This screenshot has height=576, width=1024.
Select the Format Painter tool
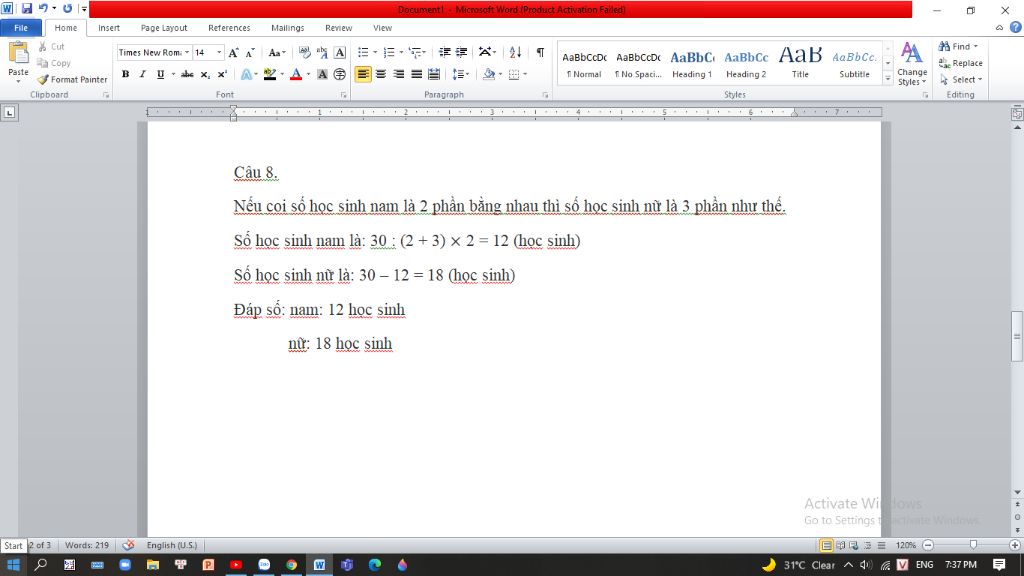[72, 79]
